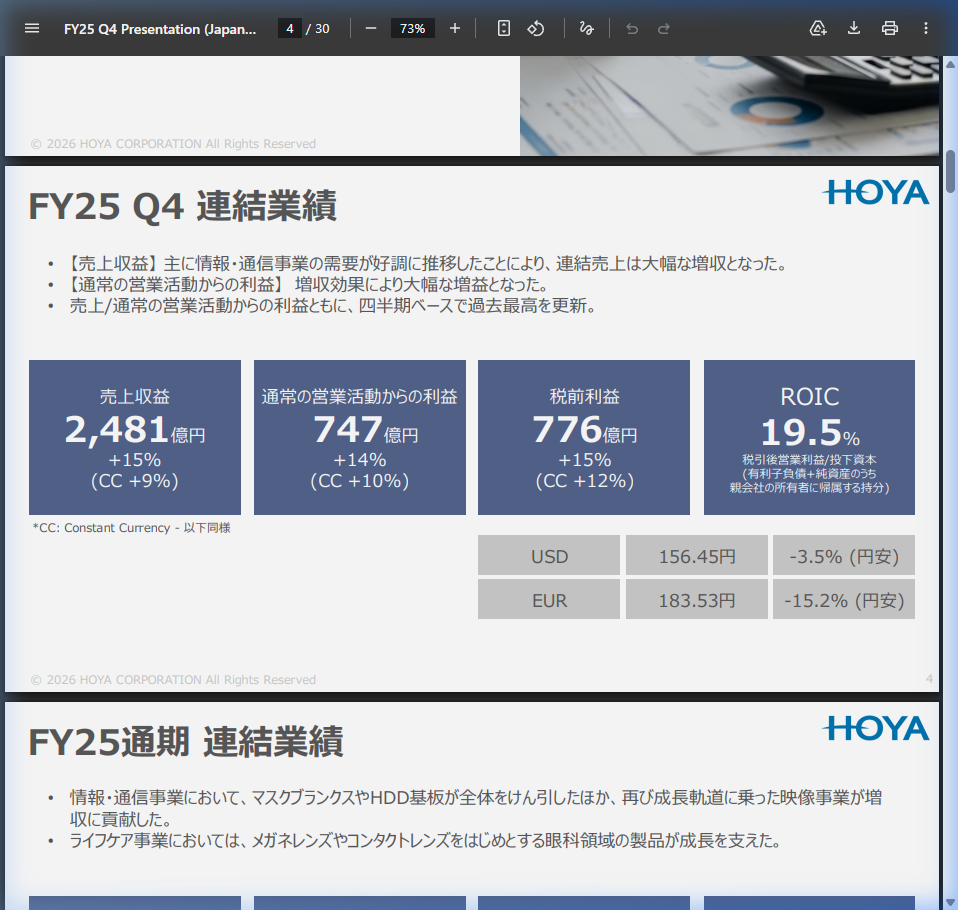Click the 税前利益 776億円 card
The width and height of the screenshot is (958, 910).
point(584,438)
